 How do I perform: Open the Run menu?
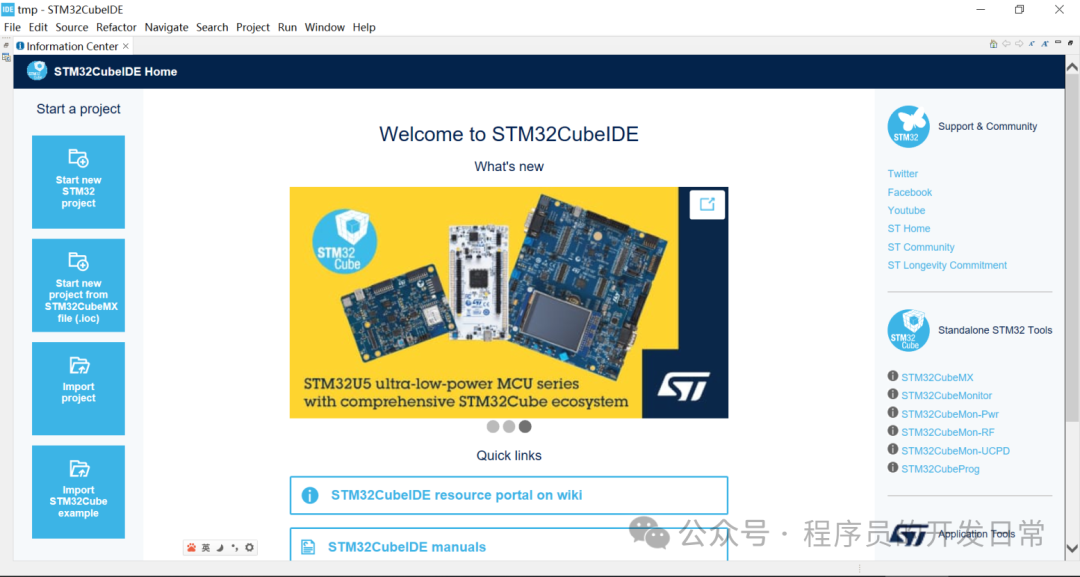click(x=287, y=27)
